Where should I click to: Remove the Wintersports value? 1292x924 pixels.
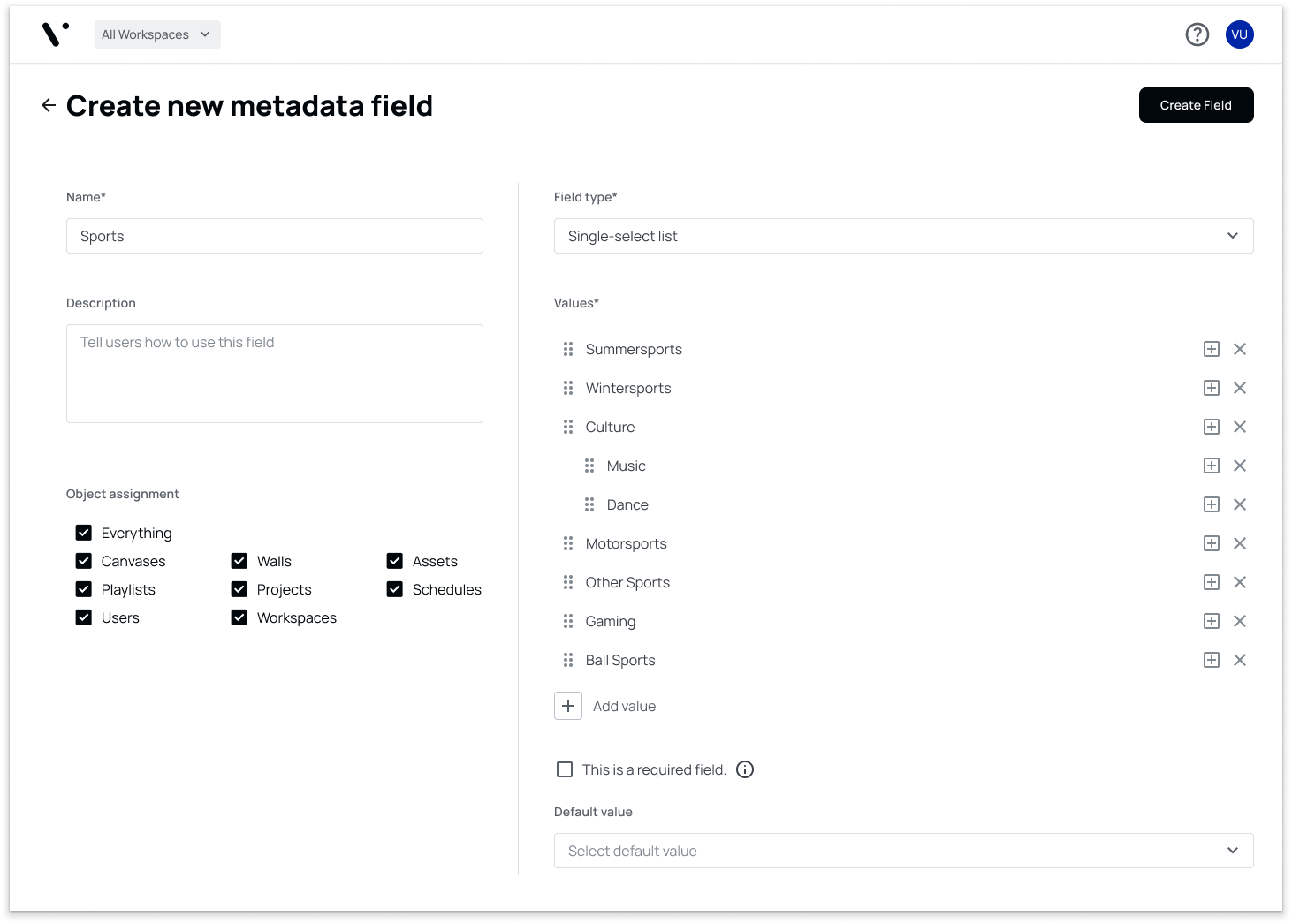[1240, 388]
